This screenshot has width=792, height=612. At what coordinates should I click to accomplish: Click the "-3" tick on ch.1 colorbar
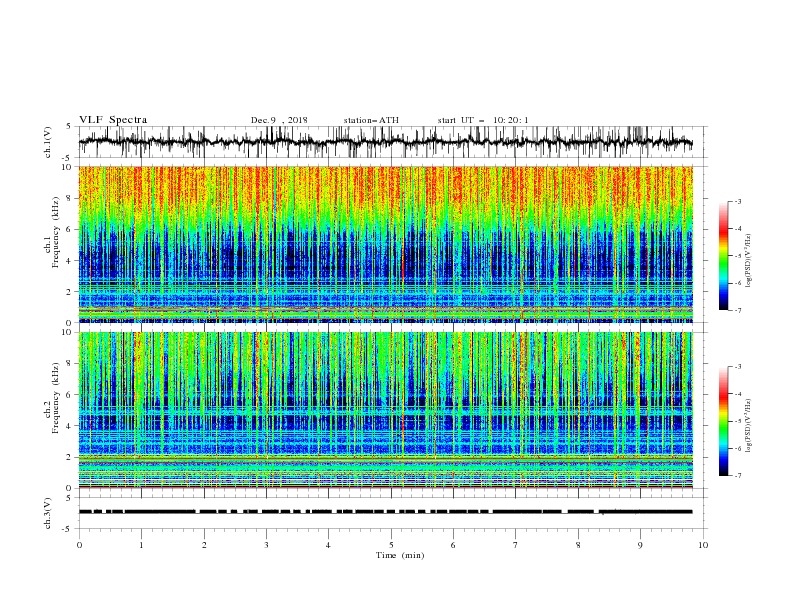tap(737, 201)
